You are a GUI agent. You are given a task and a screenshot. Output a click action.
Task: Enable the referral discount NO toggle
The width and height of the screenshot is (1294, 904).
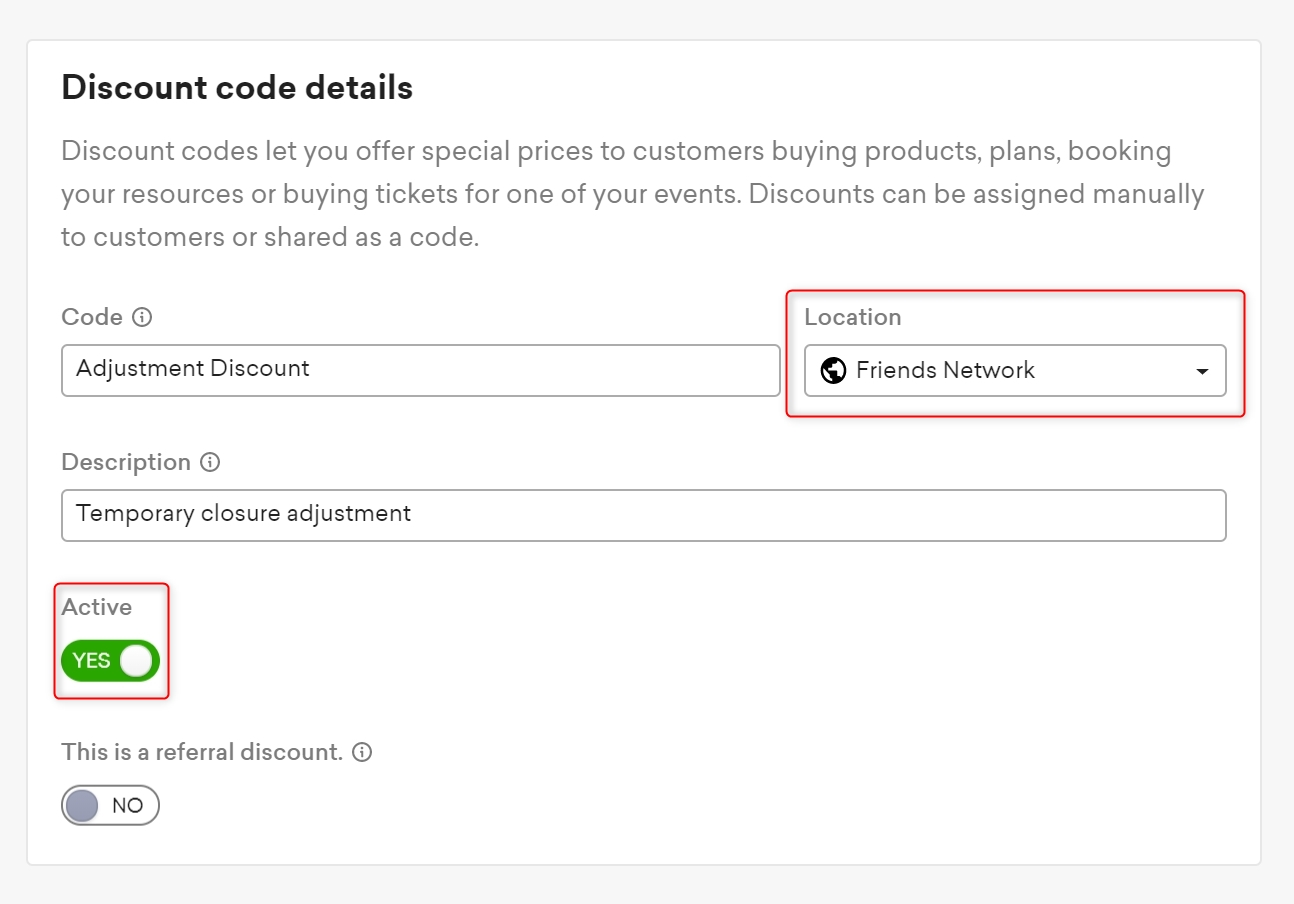(110, 805)
